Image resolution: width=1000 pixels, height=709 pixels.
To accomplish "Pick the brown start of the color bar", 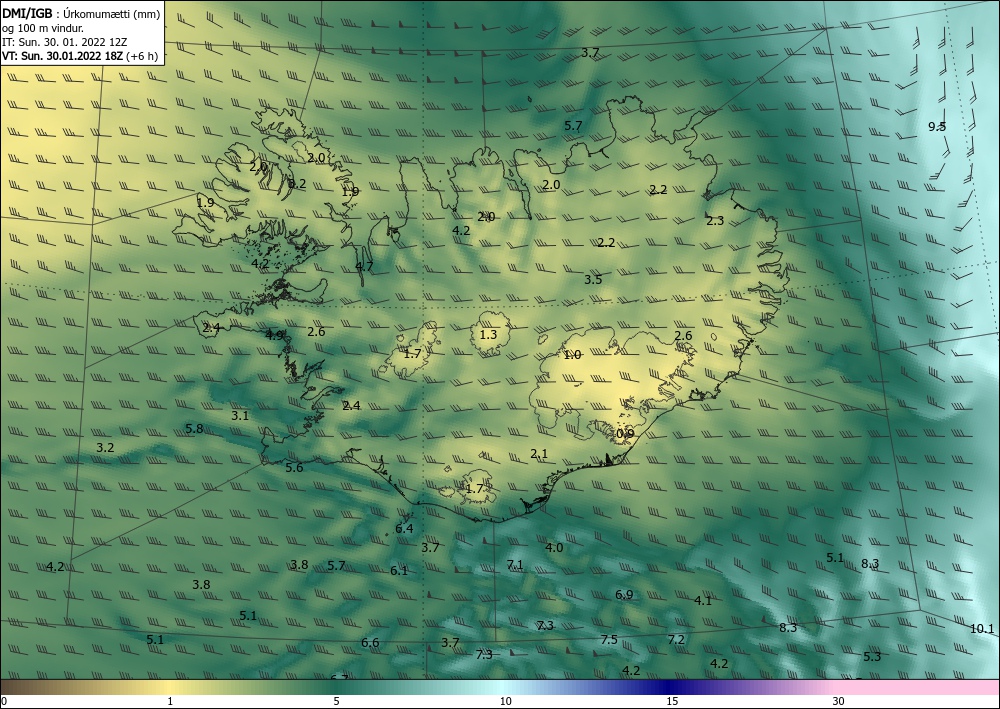I will click(x=19, y=687).
